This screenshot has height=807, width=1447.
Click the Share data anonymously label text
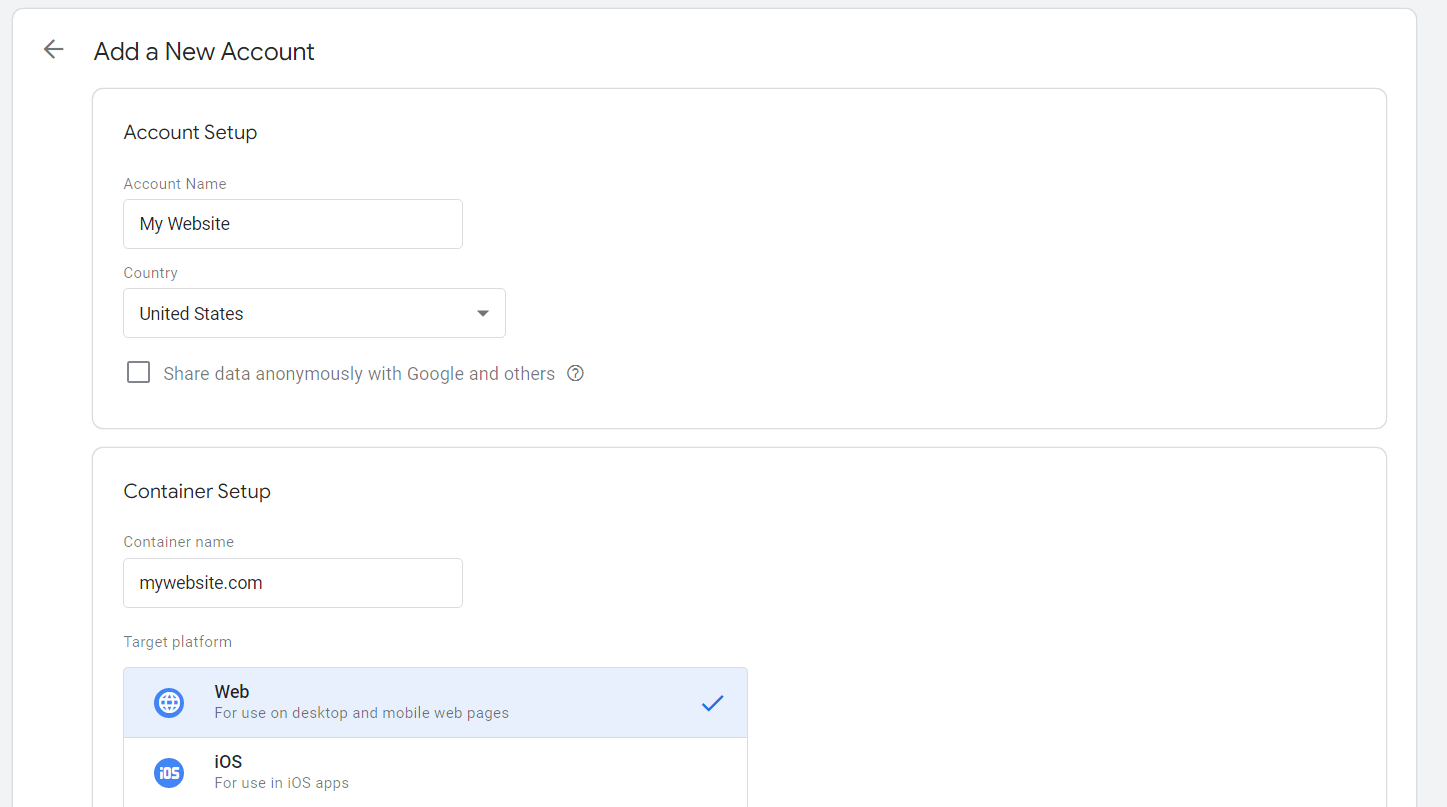tap(360, 372)
